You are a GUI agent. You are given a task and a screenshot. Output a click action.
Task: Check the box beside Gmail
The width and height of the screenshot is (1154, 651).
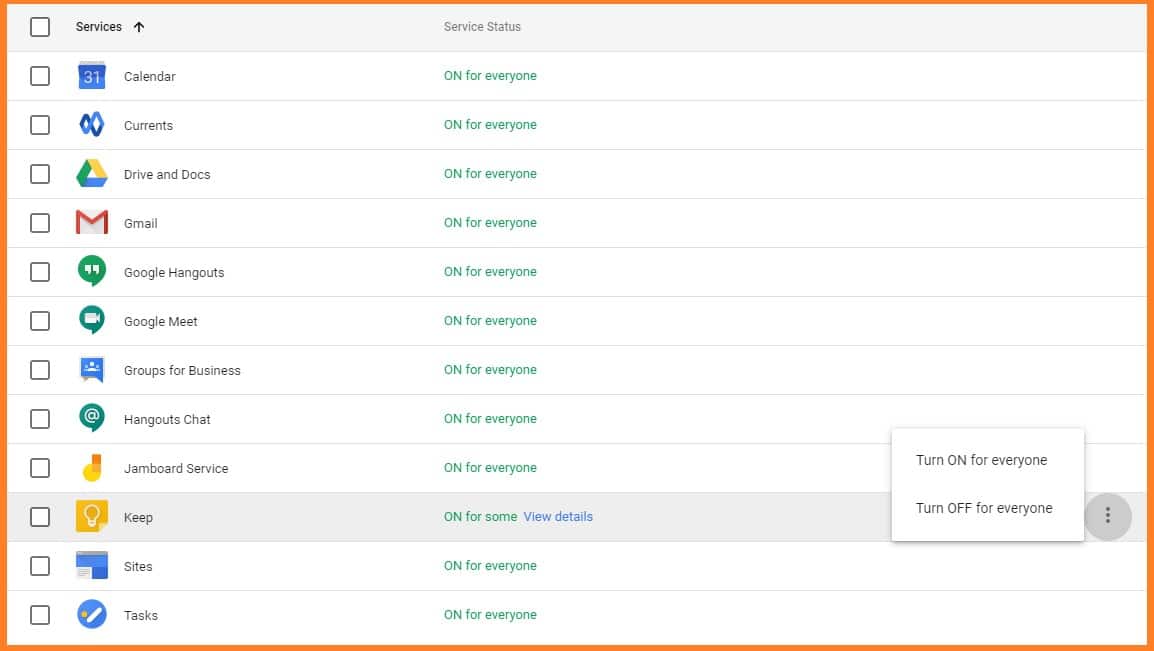[x=40, y=223]
